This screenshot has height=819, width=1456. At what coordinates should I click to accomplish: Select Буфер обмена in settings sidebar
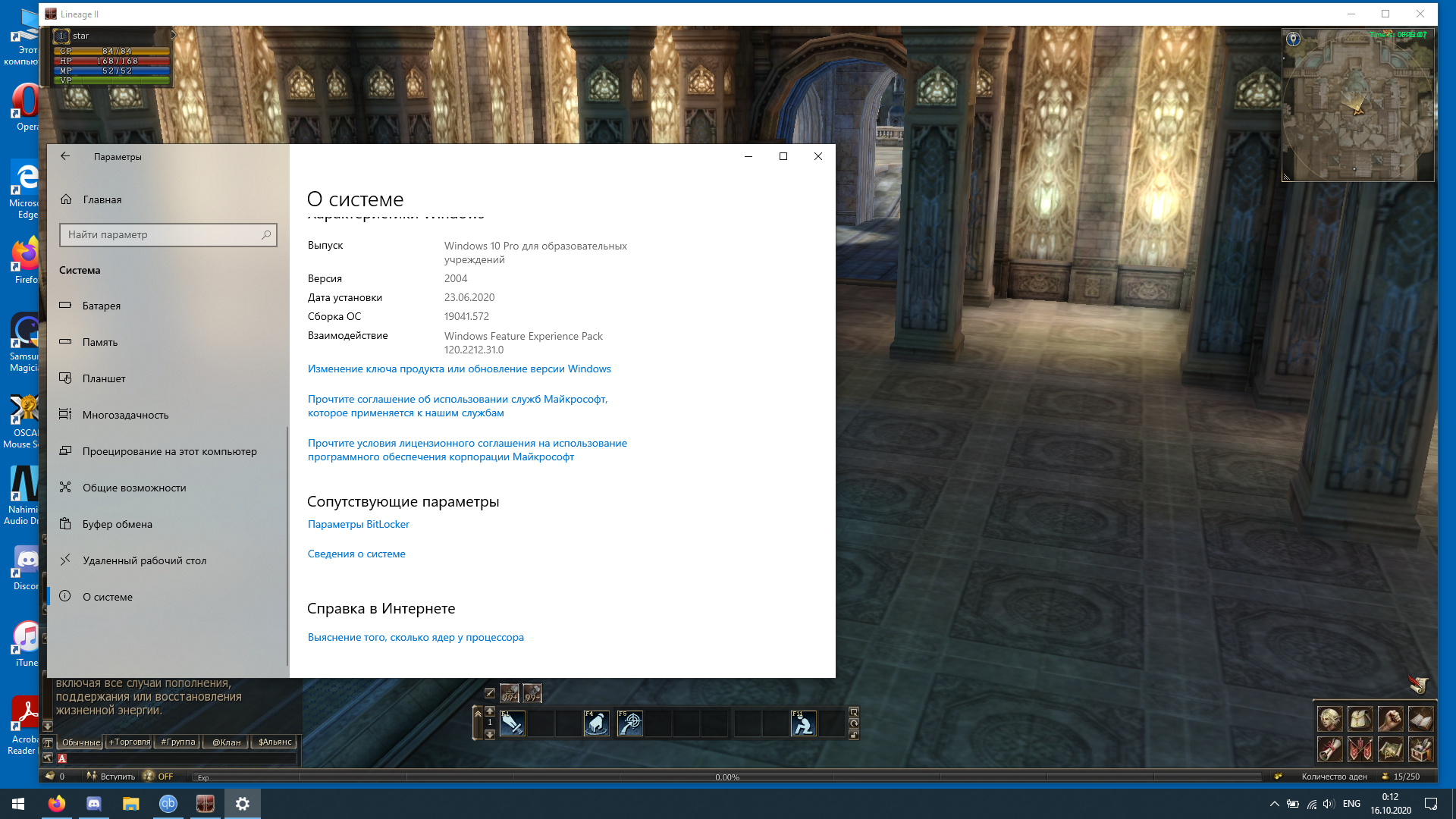coord(118,524)
